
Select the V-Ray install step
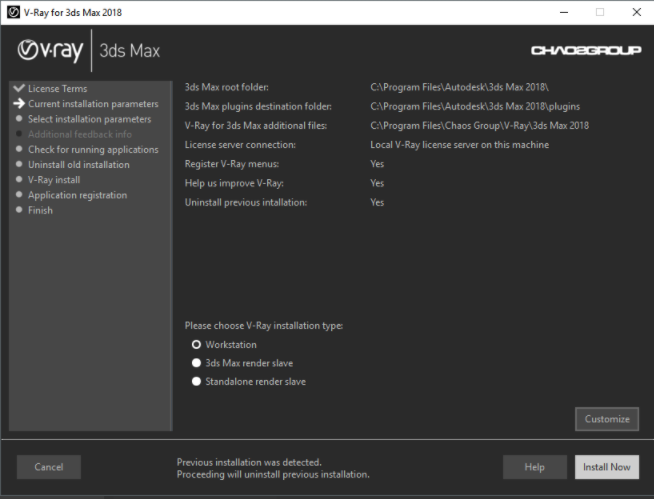(x=54, y=180)
